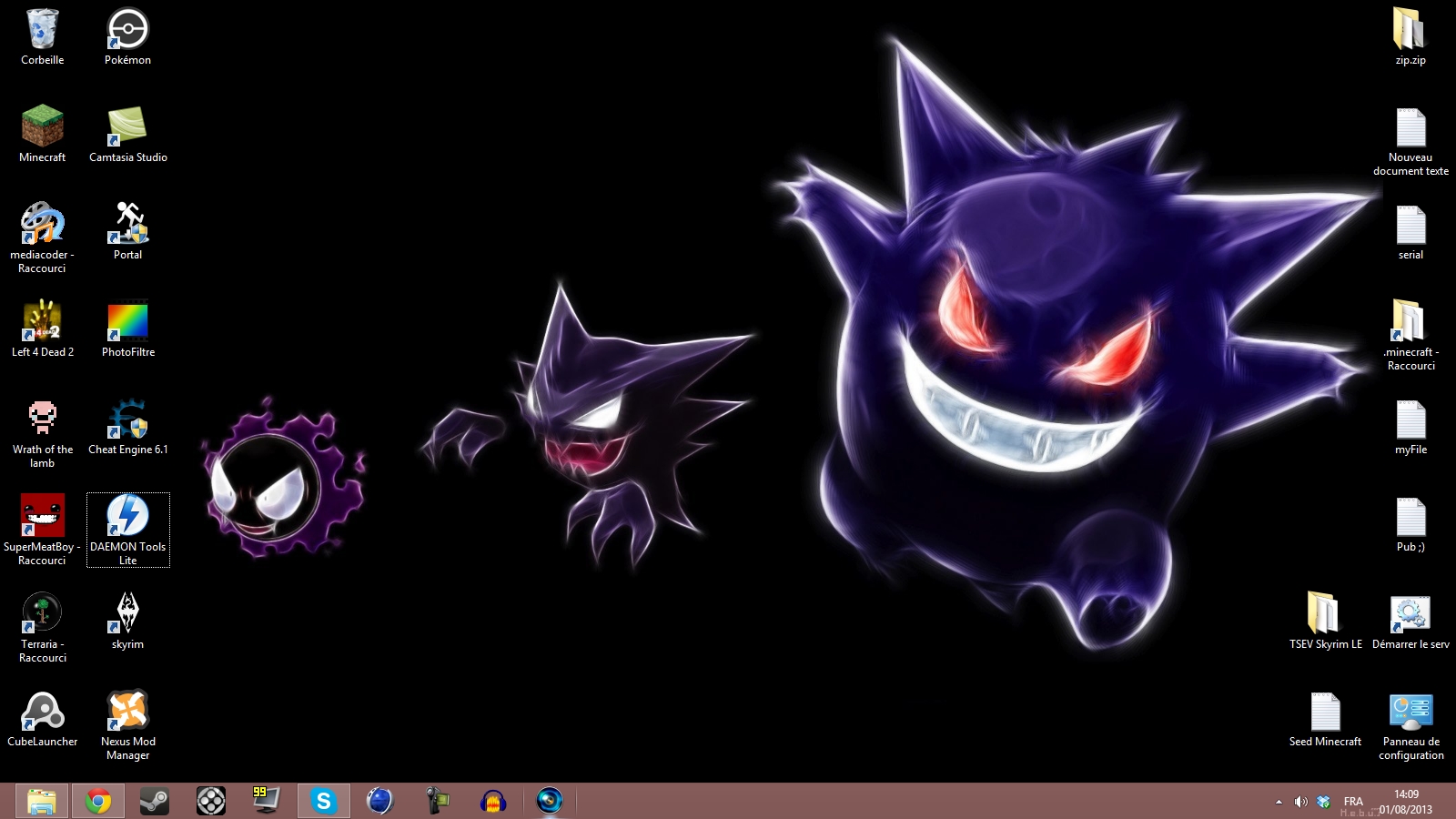Select the TSEV Skyrim LE folder
The width and height of the screenshot is (1456, 819).
[x=1325, y=622]
